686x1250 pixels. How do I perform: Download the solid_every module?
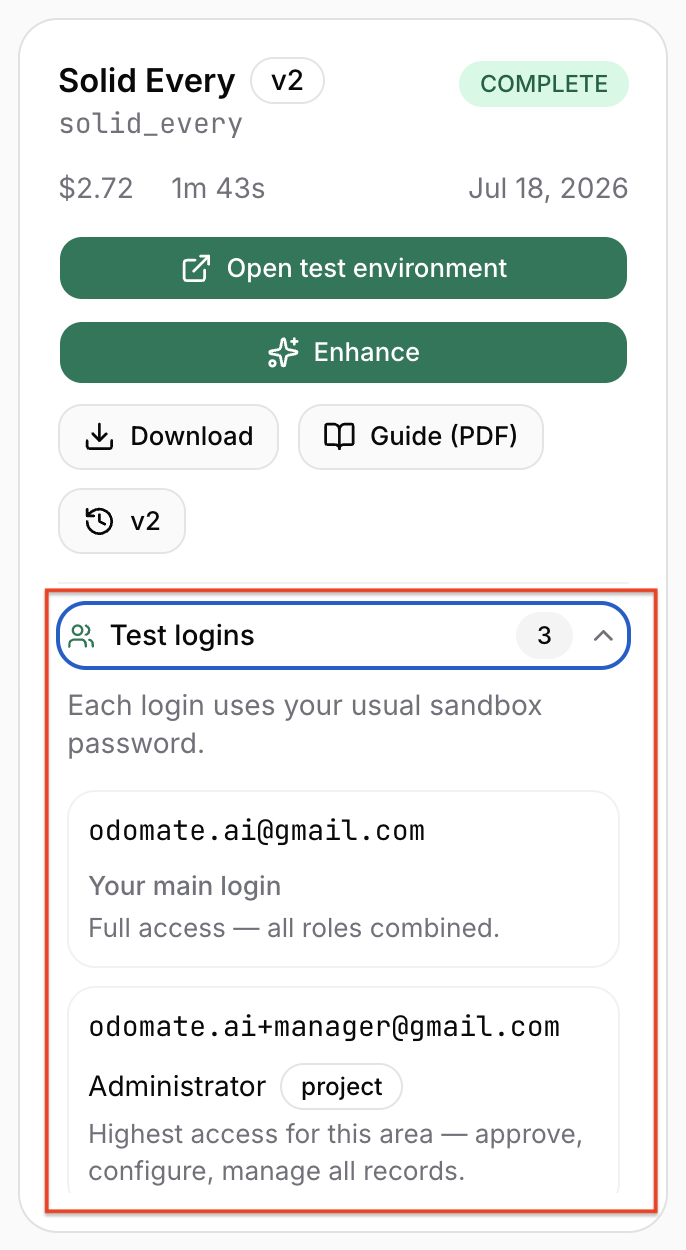coord(168,437)
